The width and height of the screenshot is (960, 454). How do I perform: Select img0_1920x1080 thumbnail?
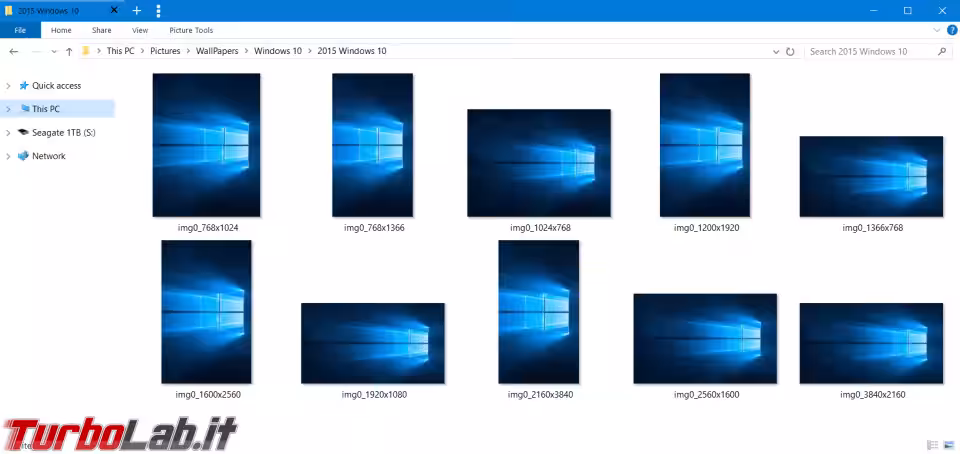[x=373, y=343]
